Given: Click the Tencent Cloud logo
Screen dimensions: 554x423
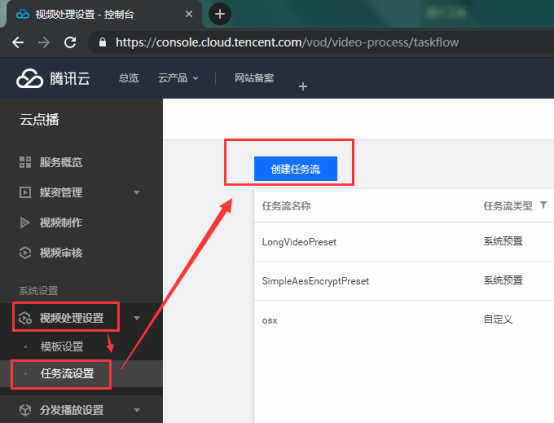Looking at the screenshot, I should [x=53, y=78].
